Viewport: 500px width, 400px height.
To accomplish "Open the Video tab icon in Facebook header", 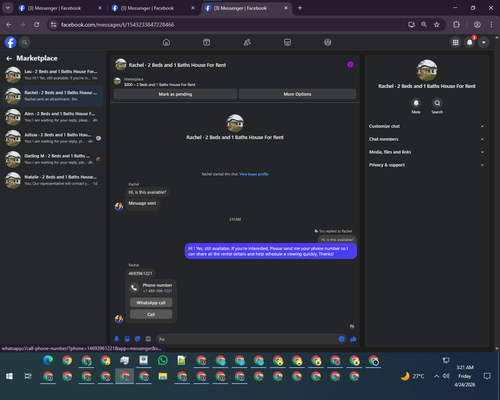I will pyautogui.click(x=207, y=42).
